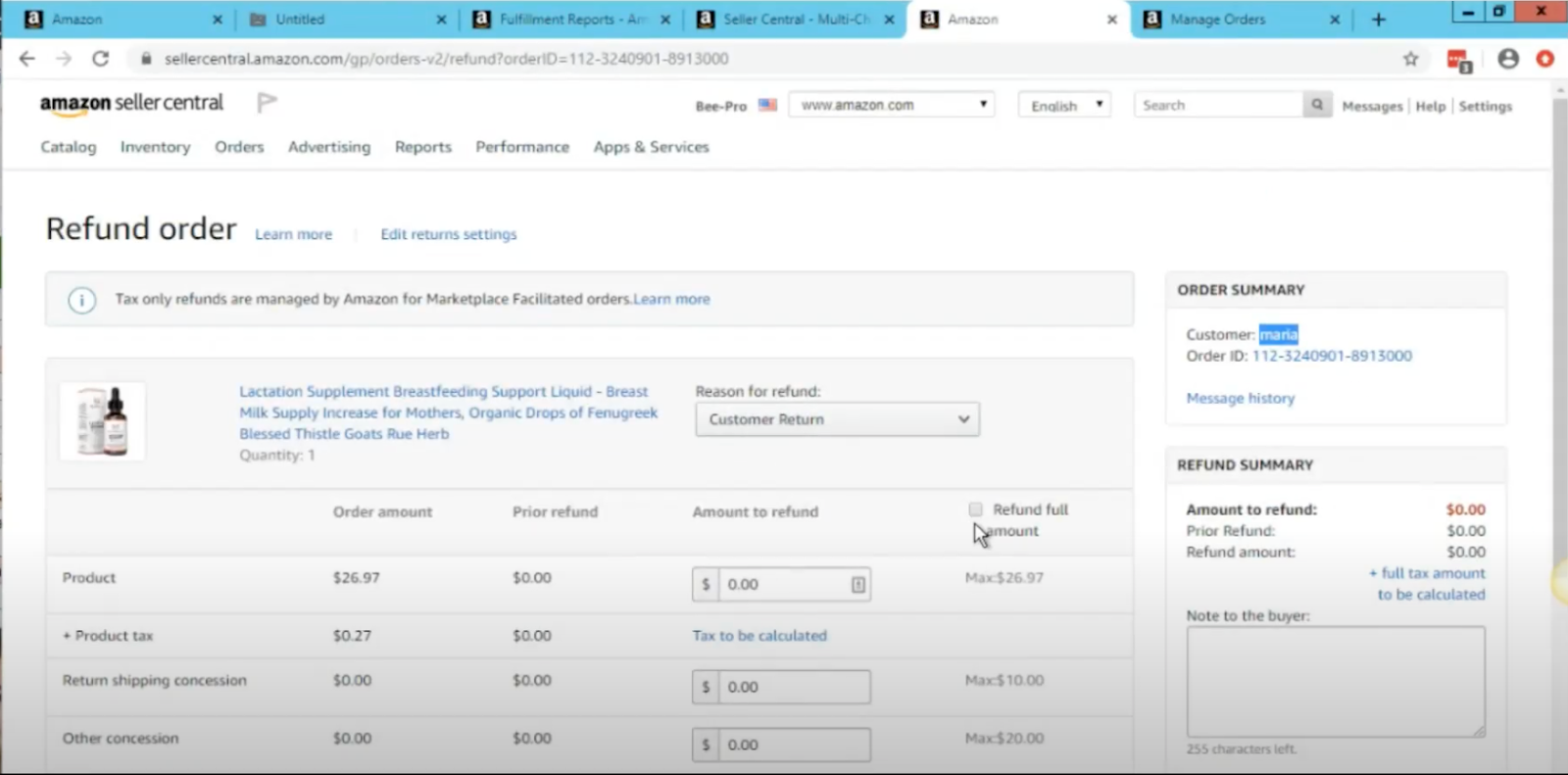
Task: Click the flag icon beside seller central logo
Action: click(267, 102)
